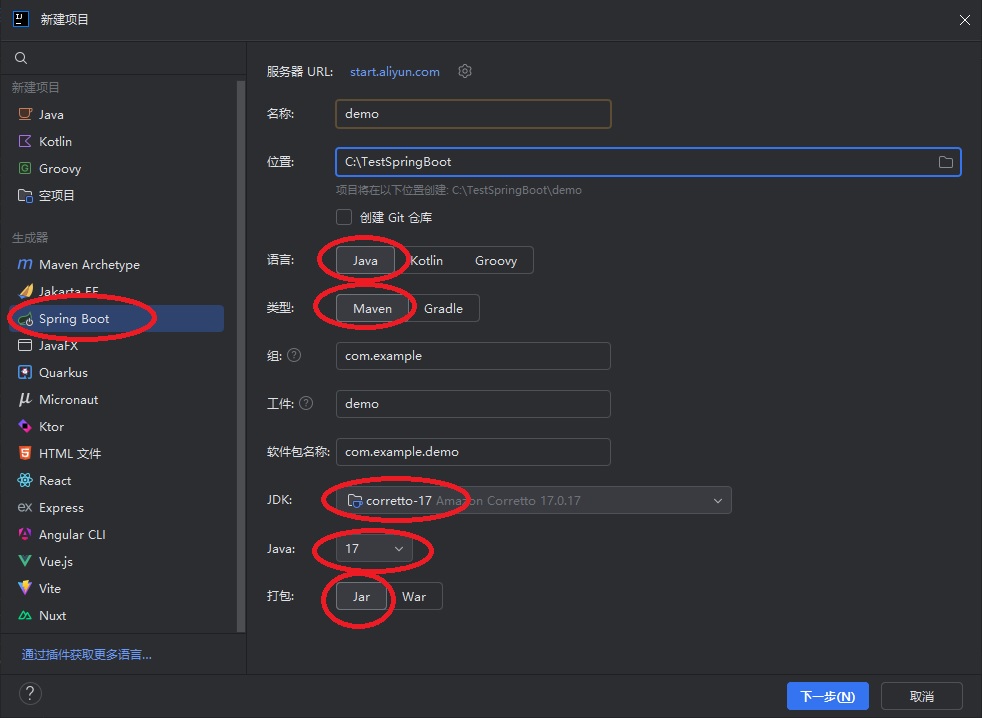This screenshot has height=718, width=982.
Task: Choose the Nuxt generator icon
Action: (25, 615)
